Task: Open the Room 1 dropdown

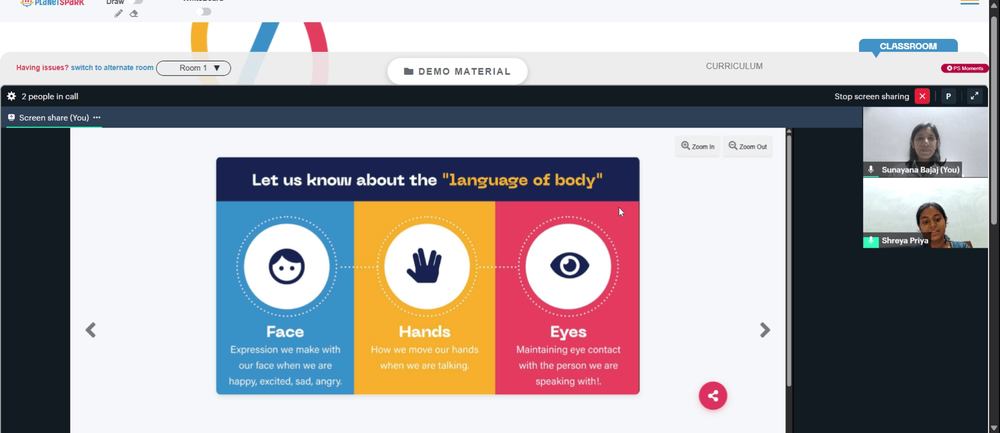Action: 193,68
